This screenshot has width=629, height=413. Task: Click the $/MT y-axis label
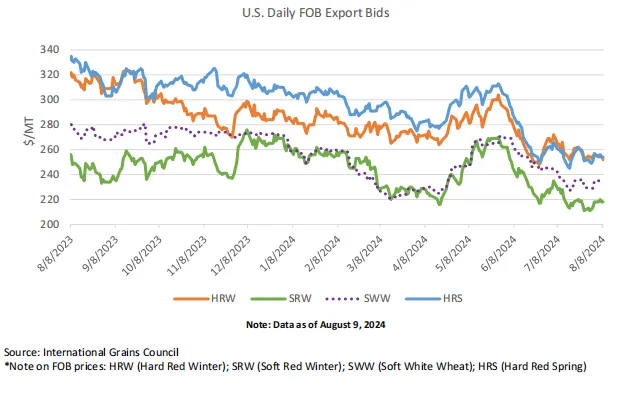29,131
